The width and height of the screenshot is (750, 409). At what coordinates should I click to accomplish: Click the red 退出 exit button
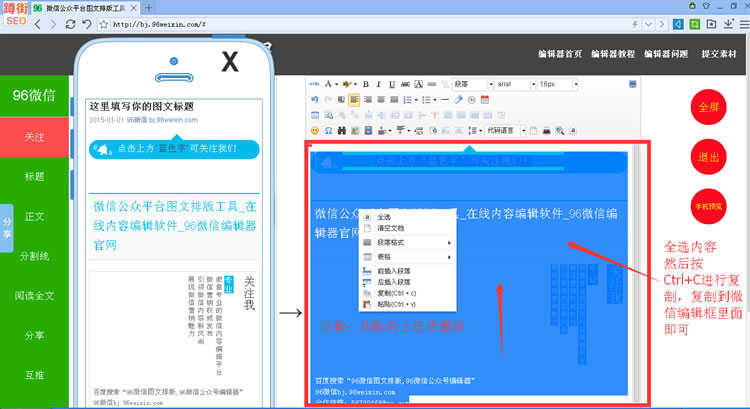pyautogui.click(x=708, y=157)
